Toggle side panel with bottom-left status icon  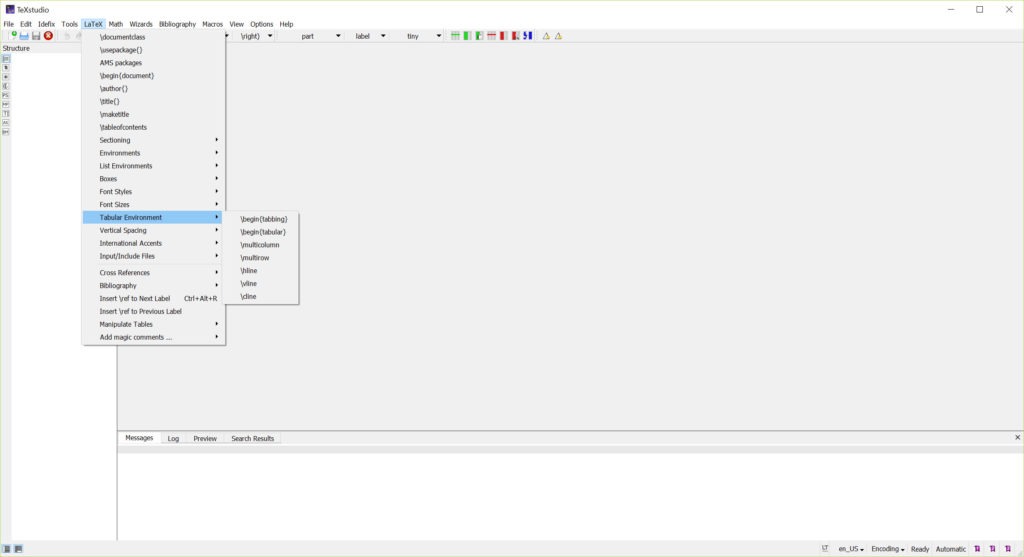(x=7, y=549)
